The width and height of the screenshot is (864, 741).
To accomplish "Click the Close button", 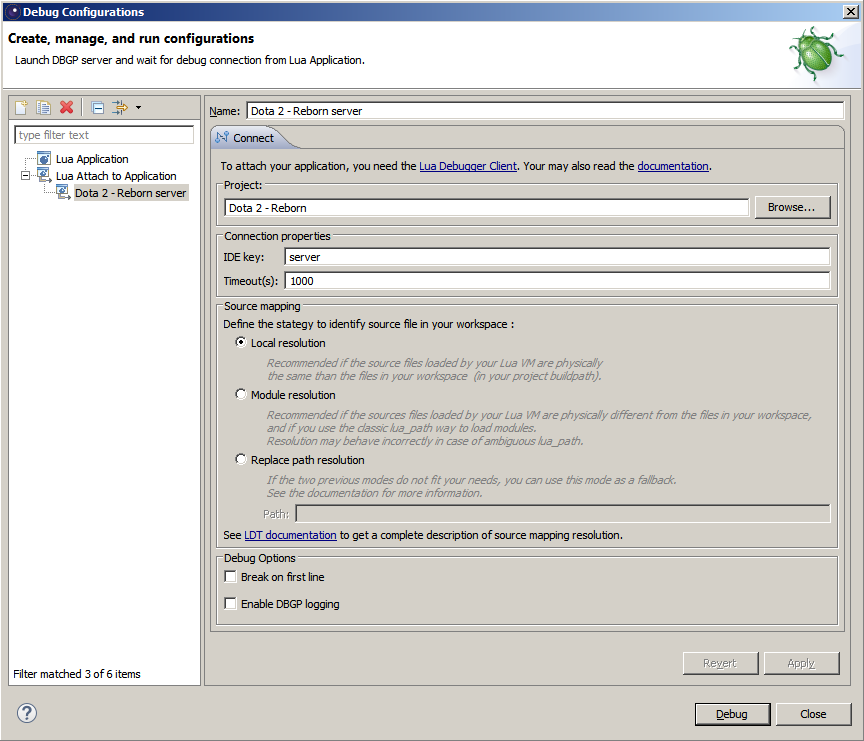I will 813,714.
